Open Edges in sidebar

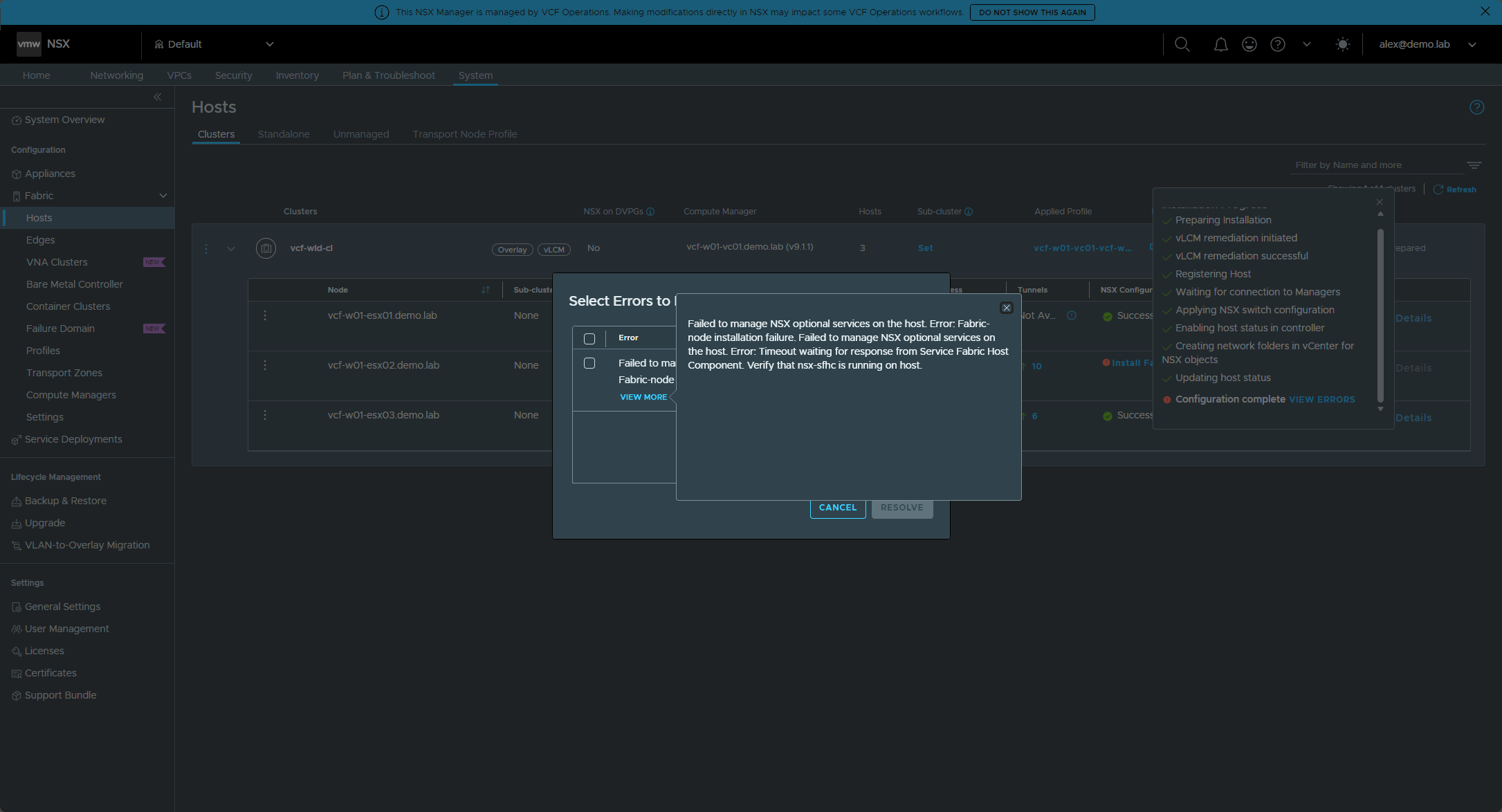click(40, 240)
